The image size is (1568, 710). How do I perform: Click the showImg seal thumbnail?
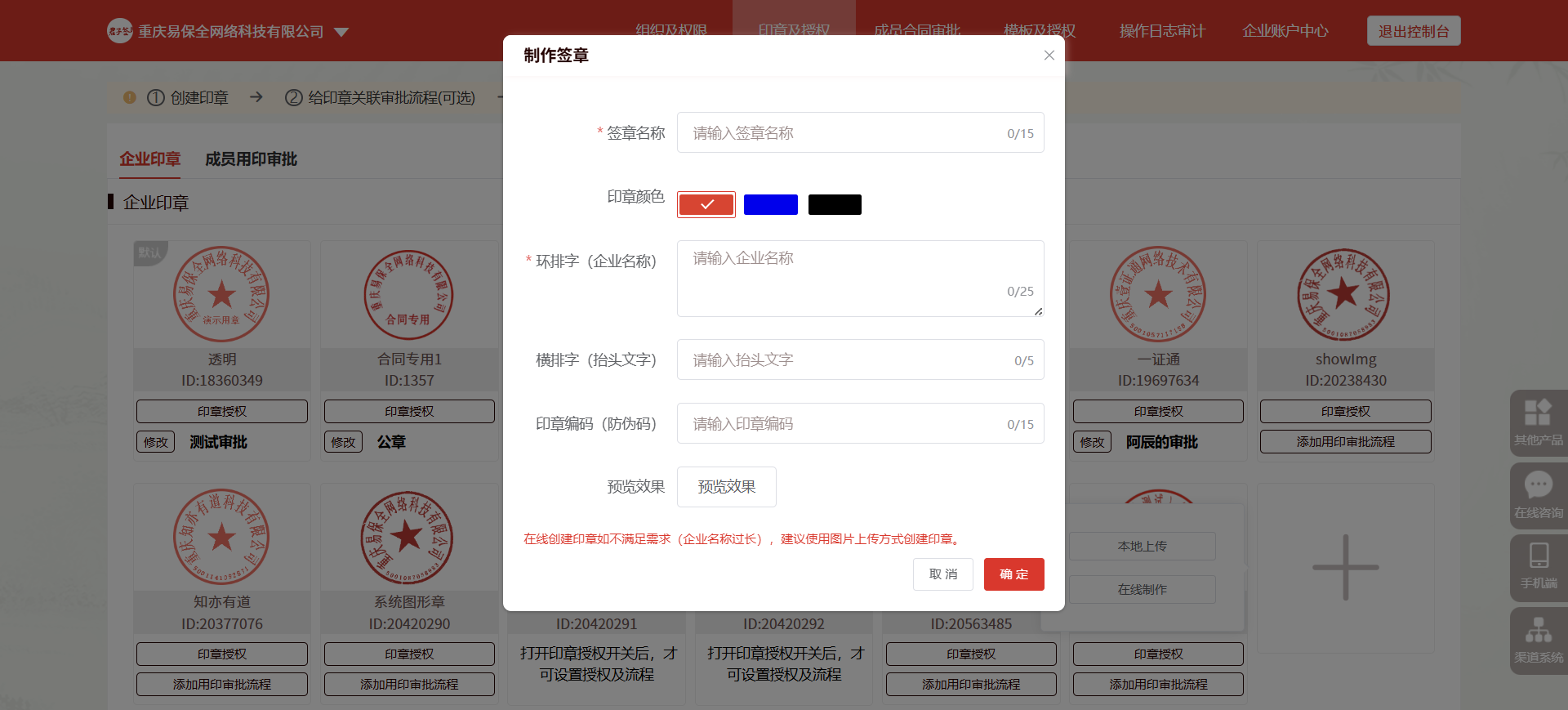1344,295
